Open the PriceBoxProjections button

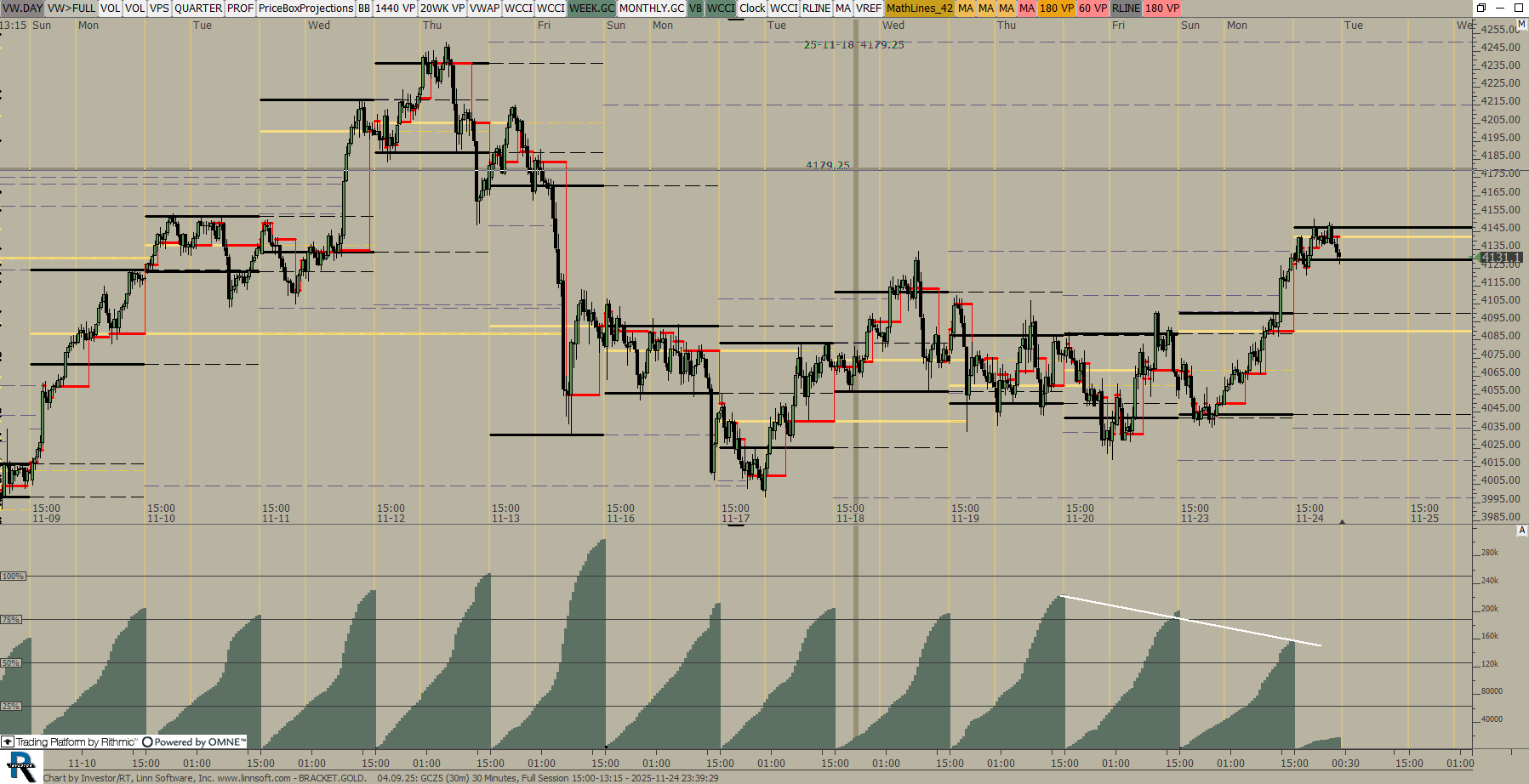305,8
